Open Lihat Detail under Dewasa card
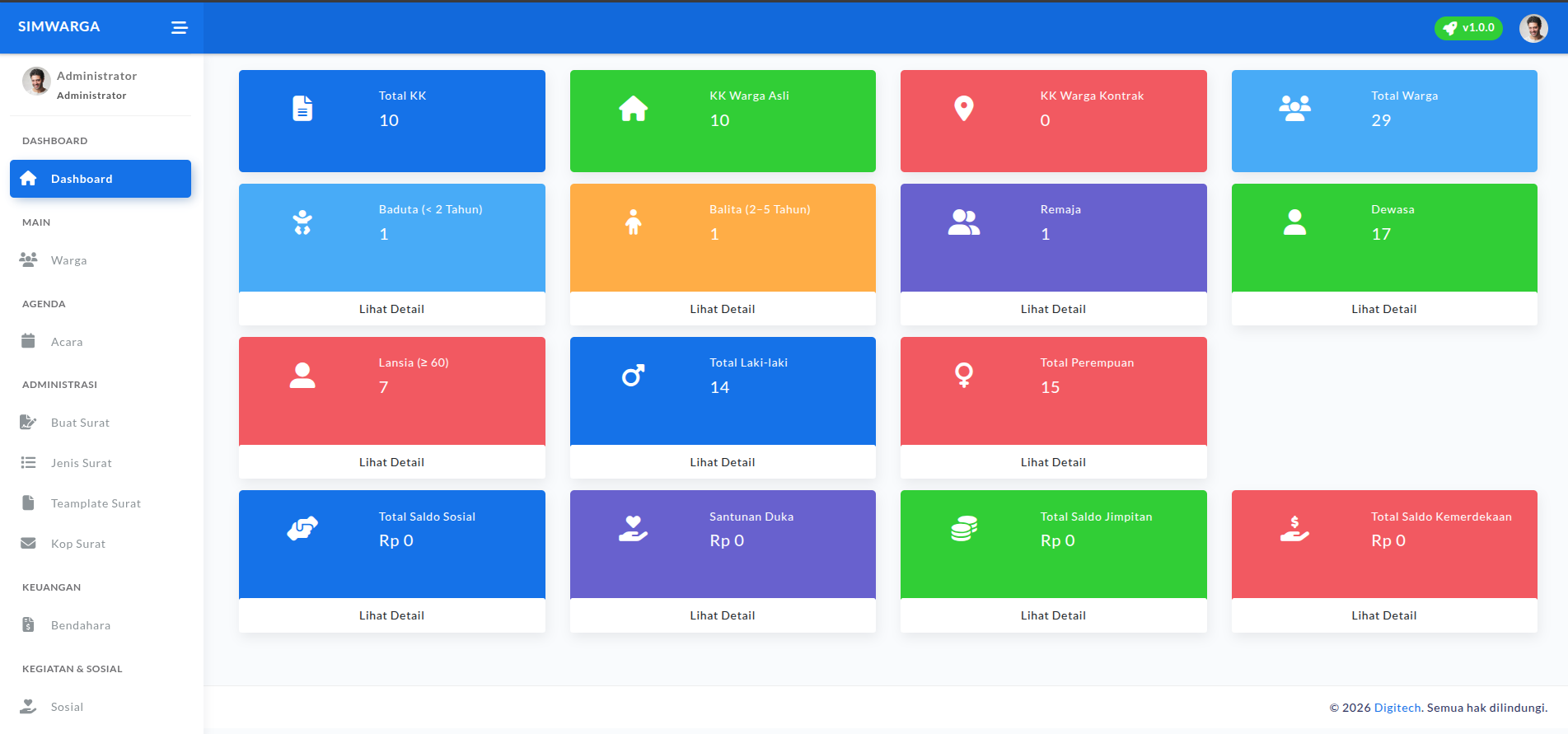Image resolution: width=1568 pixels, height=734 pixels. [x=1384, y=309]
